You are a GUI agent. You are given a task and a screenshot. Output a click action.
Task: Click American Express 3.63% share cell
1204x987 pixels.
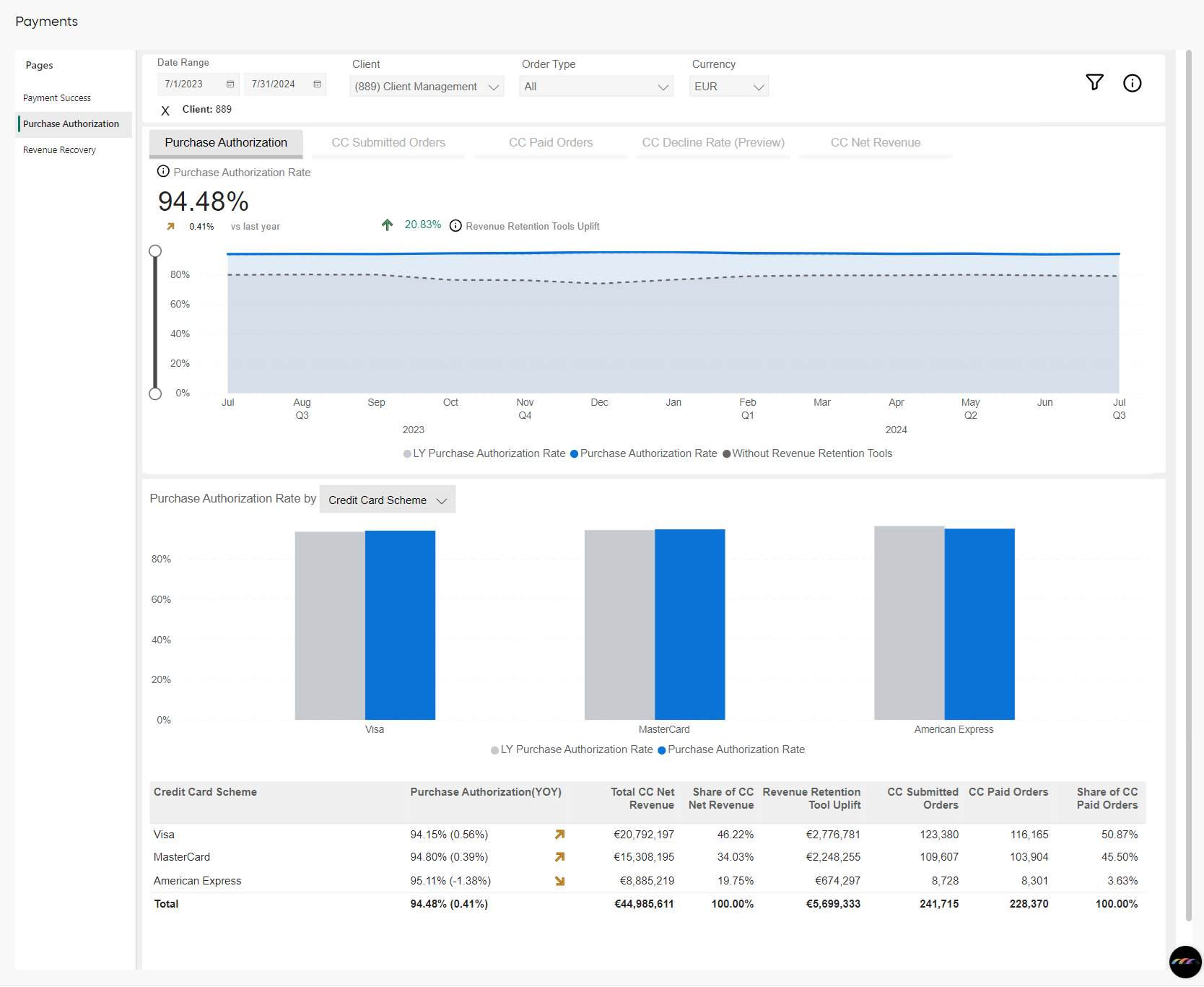(1122, 881)
